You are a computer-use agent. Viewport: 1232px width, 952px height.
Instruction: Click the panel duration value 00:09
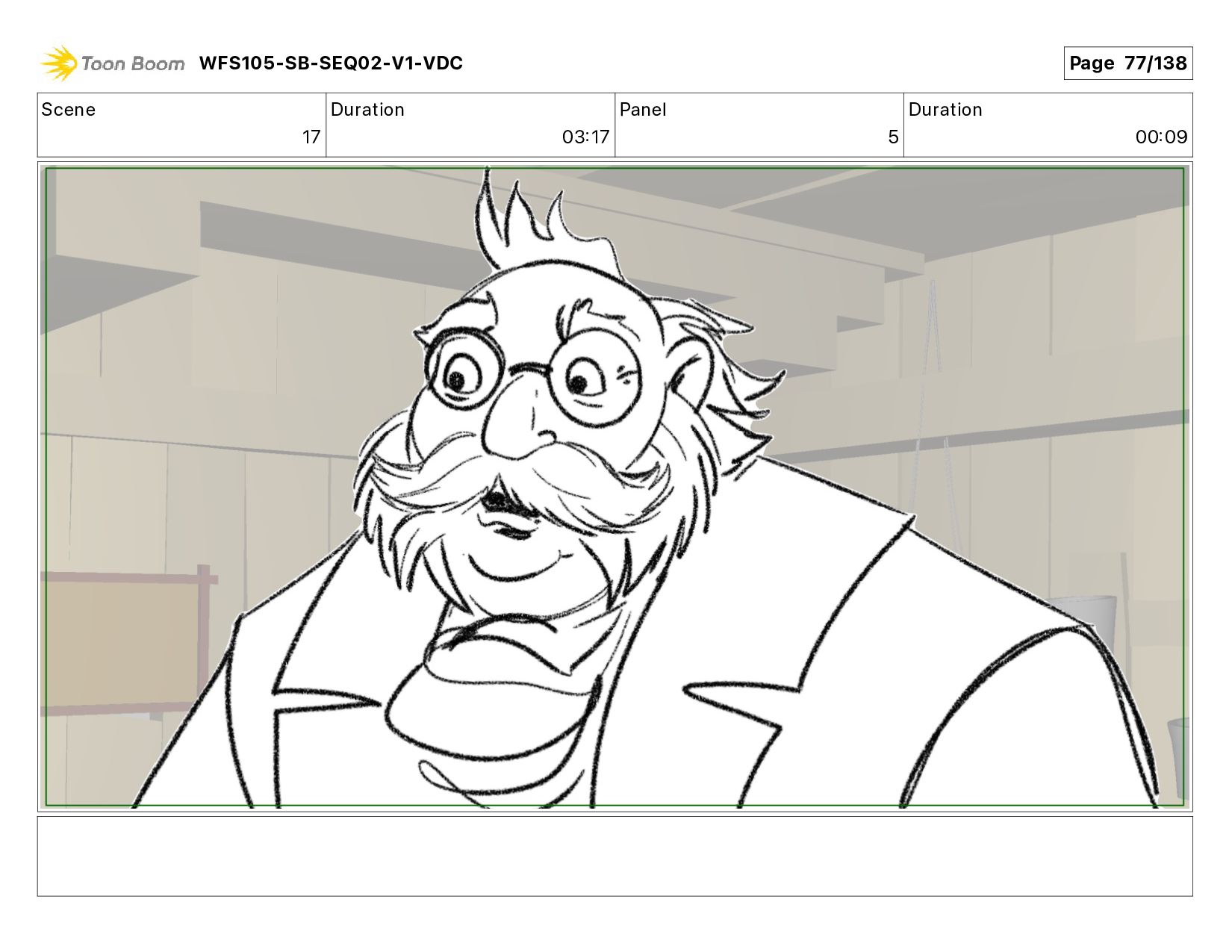coord(1161,137)
